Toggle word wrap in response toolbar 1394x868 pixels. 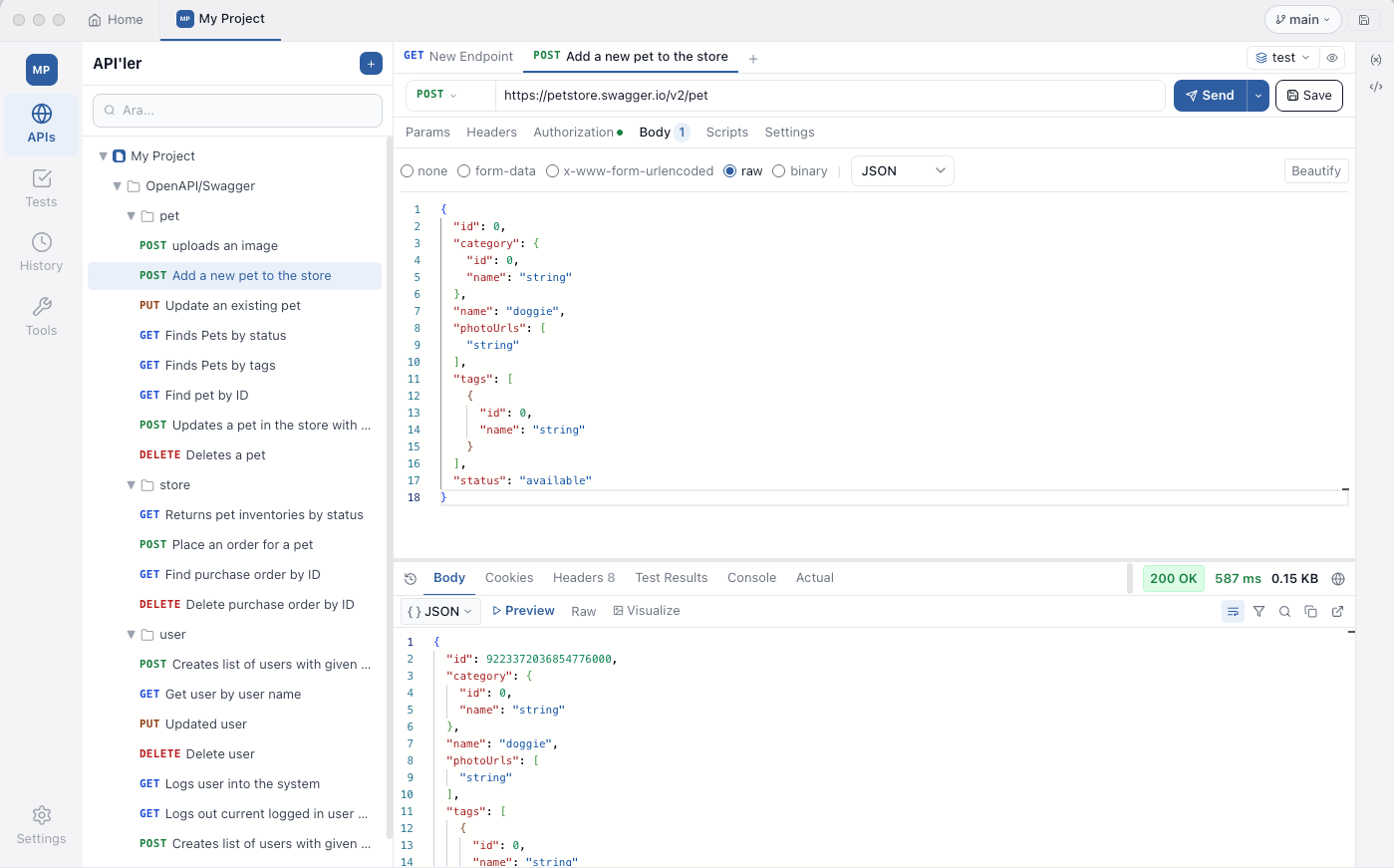pyautogui.click(x=1234, y=612)
